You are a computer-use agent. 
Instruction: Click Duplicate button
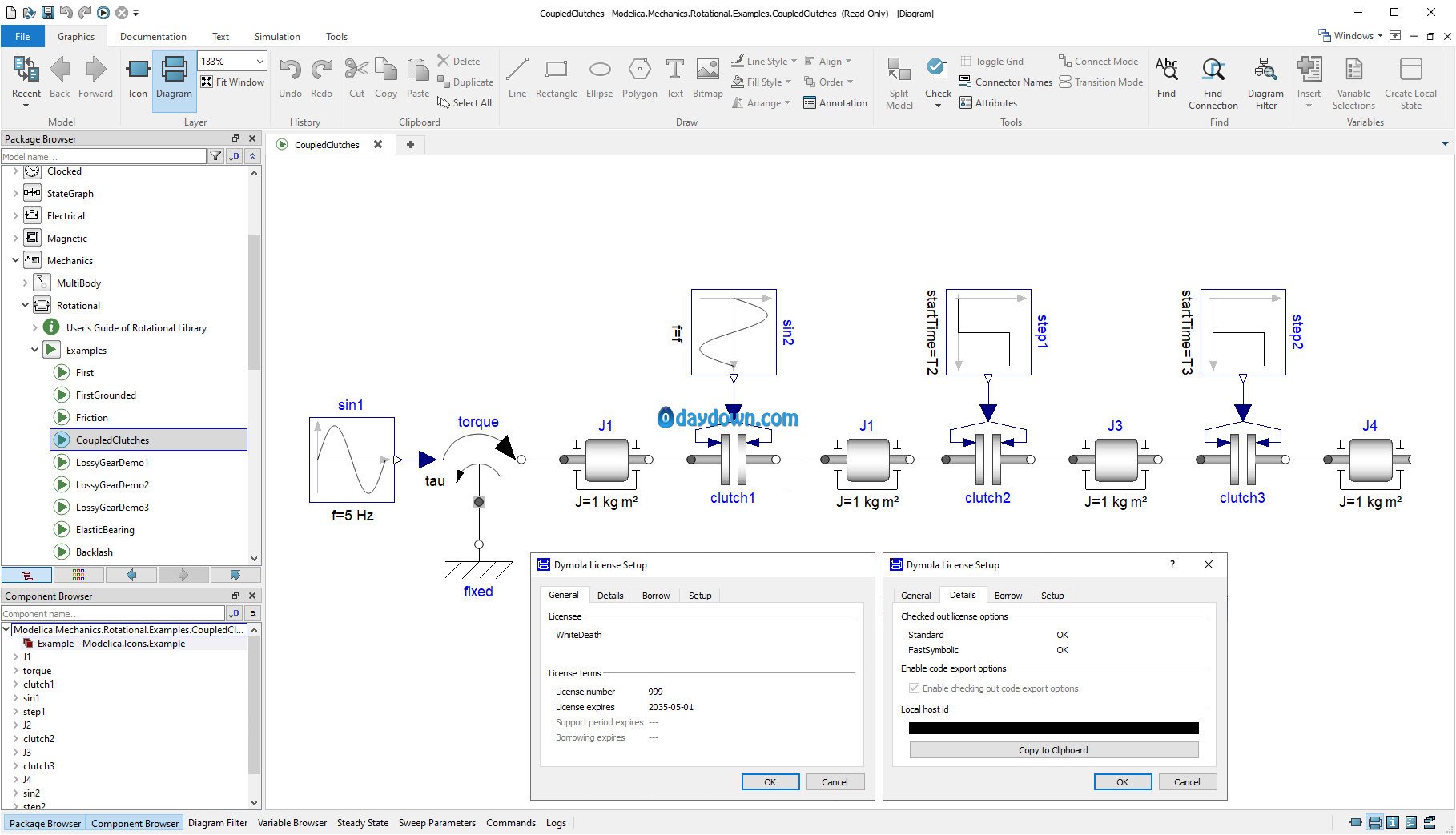(465, 82)
